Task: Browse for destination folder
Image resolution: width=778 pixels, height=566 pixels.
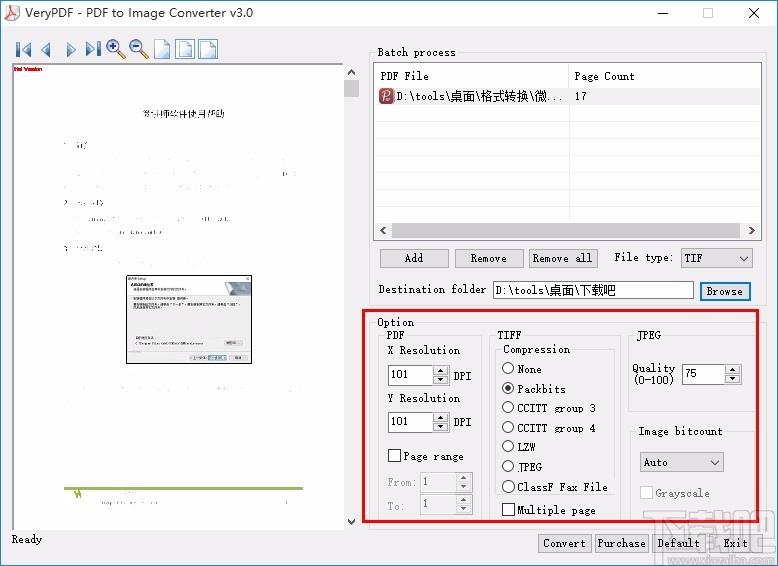Action: pyautogui.click(x=724, y=291)
